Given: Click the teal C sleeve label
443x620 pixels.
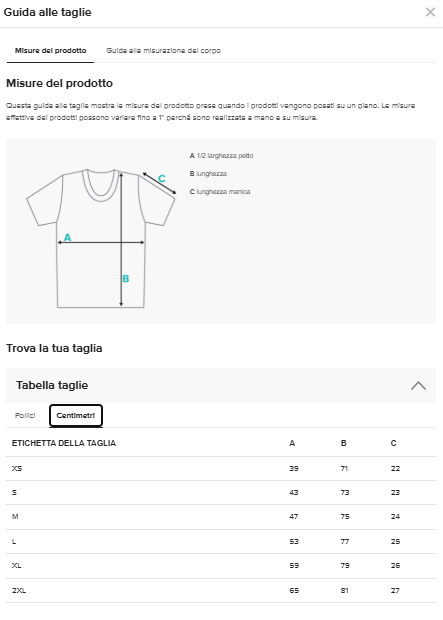Looking at the screenshot, I should click(x=161, y=179).
